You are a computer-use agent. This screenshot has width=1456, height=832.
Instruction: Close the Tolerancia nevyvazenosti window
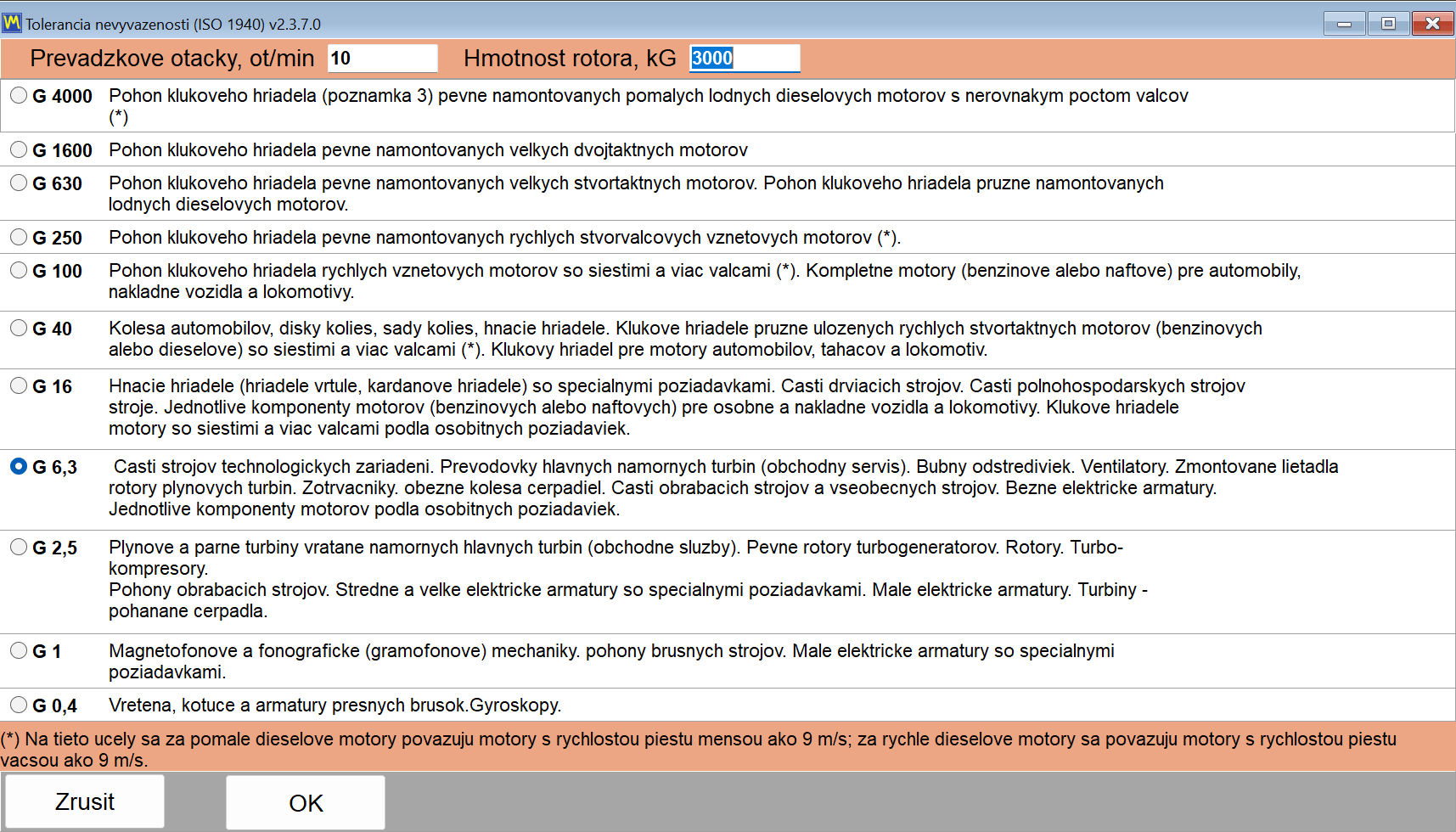1432,23
